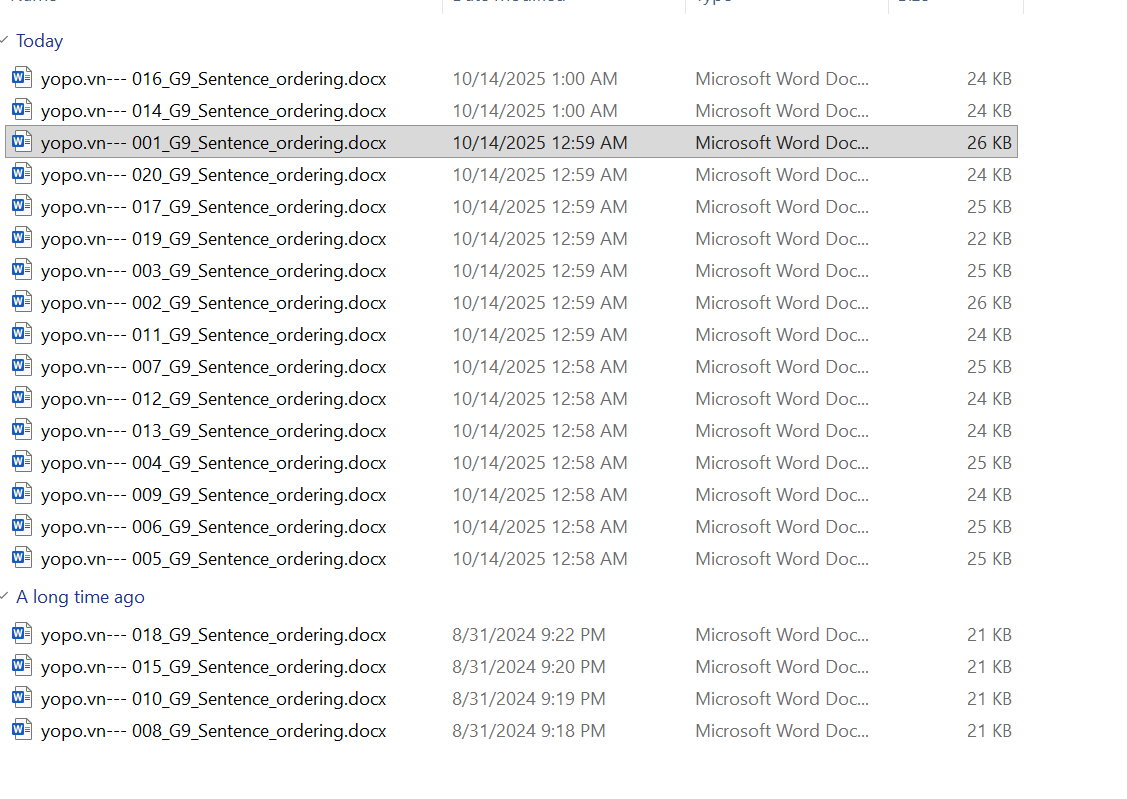The height and width of the screenshot is (799, 1127).
Task: Click the 8/31/2024 9:19 PM date entry
Action: point(528,699)
